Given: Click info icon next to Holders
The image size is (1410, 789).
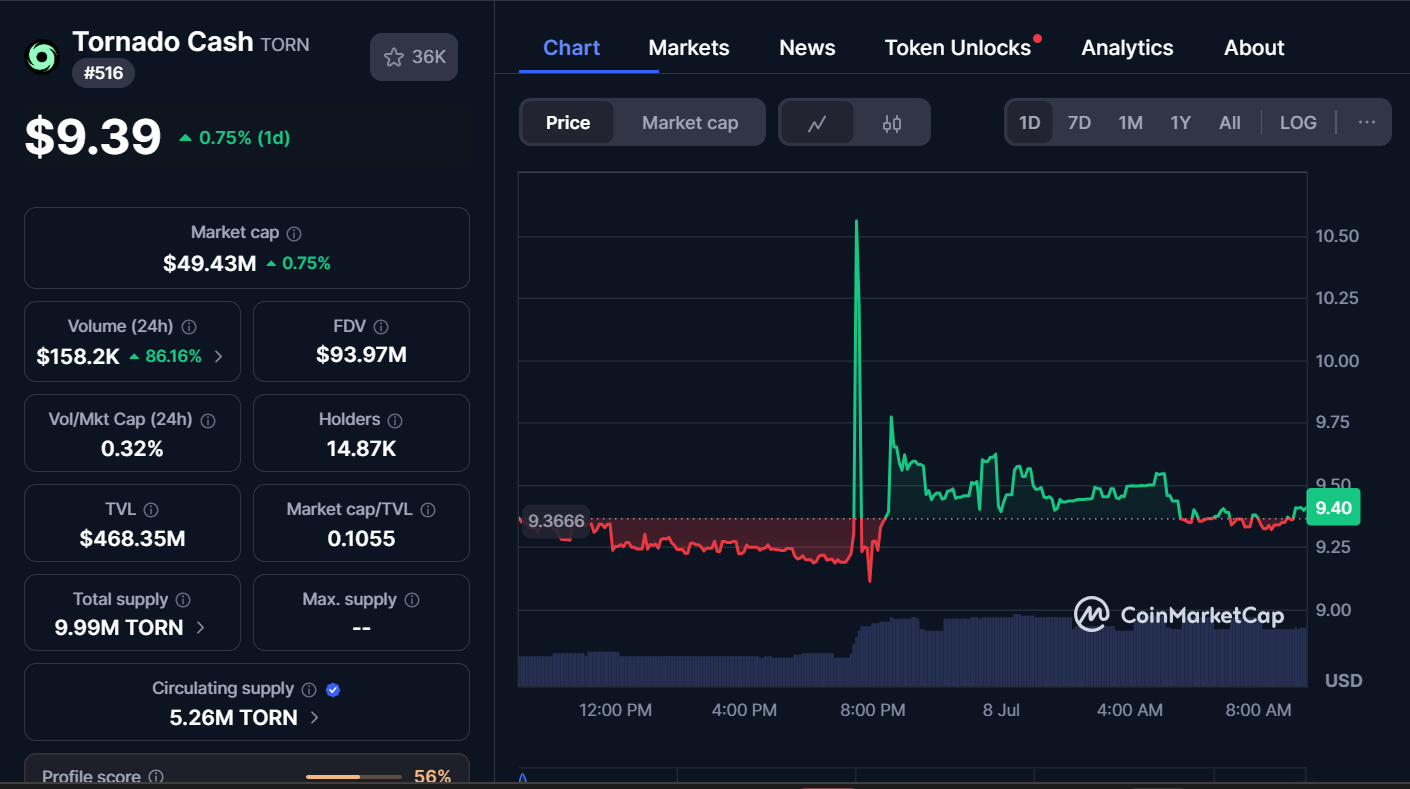Looking at the screenshot, I should point(395,420).
